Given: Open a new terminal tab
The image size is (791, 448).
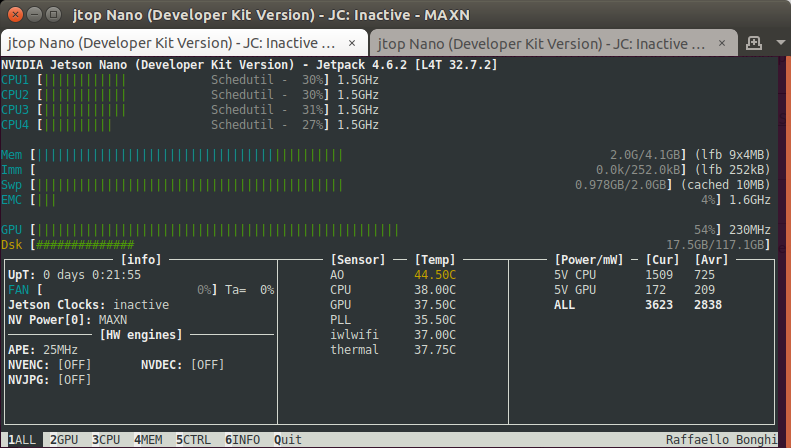Looking at the screenshot, I should [x=754, y=43].
